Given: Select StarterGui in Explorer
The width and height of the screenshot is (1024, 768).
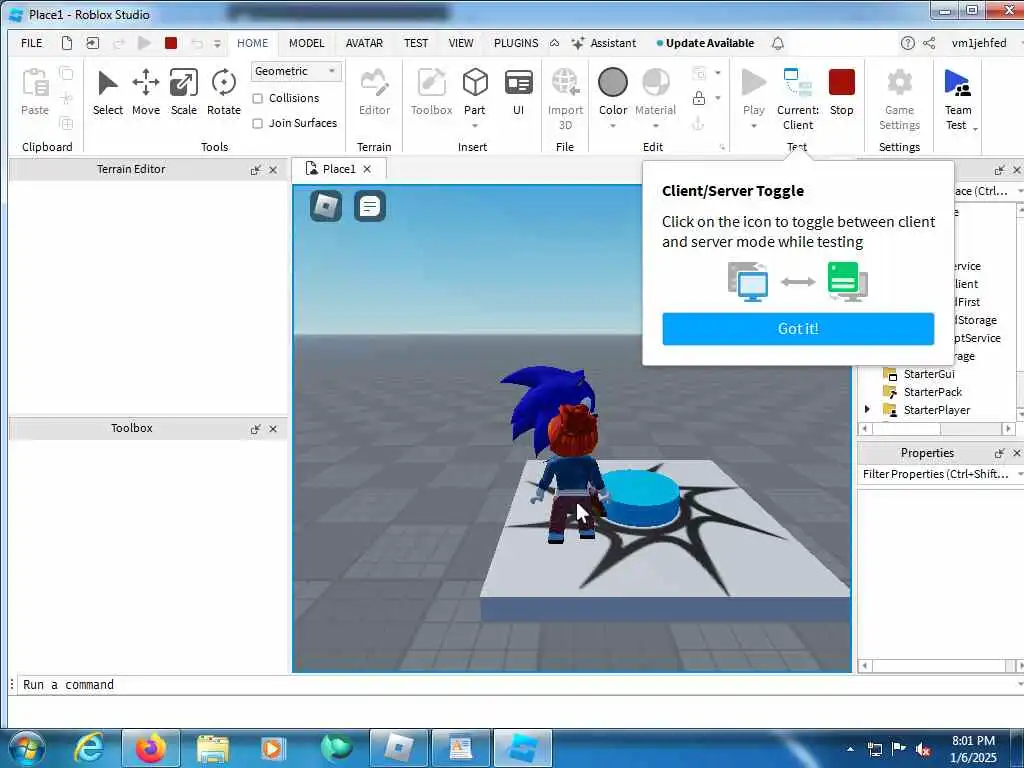Looking at the screenshot, I should coord(929,374).
